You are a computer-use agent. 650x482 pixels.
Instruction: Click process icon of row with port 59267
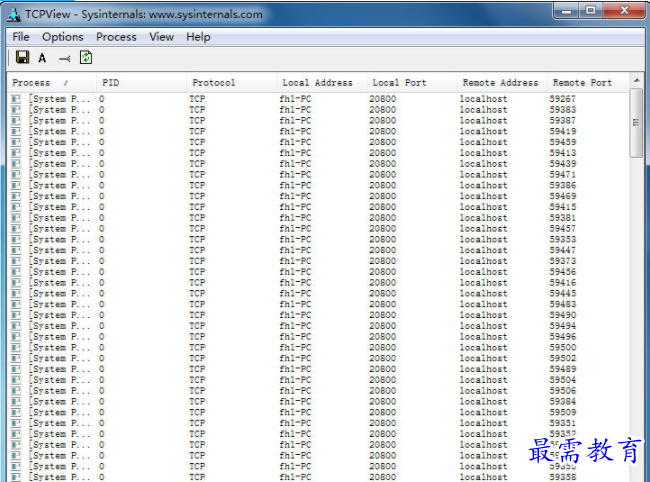coord(16,99)
